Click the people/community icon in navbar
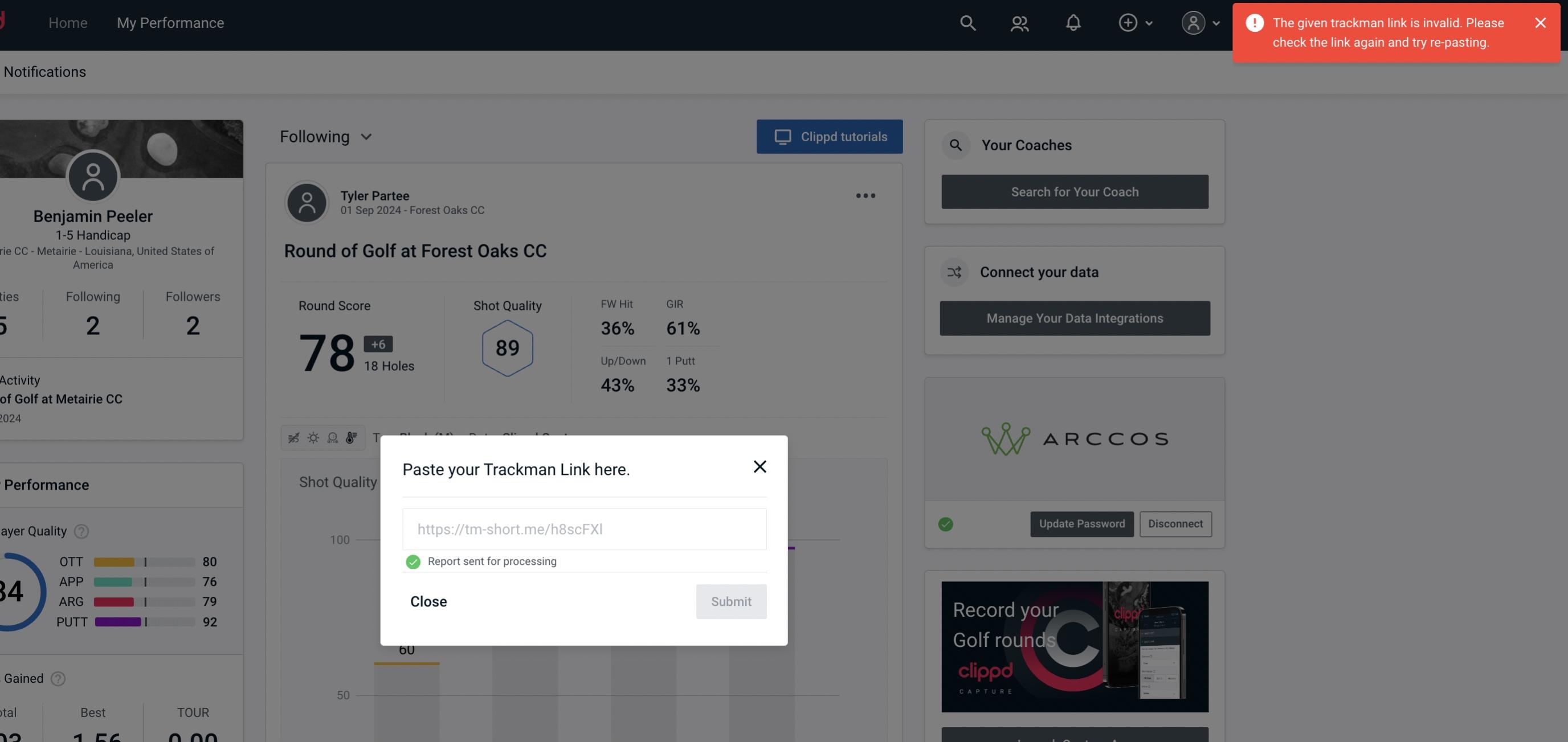The image size is (1568, 742). coord(1019,22)
